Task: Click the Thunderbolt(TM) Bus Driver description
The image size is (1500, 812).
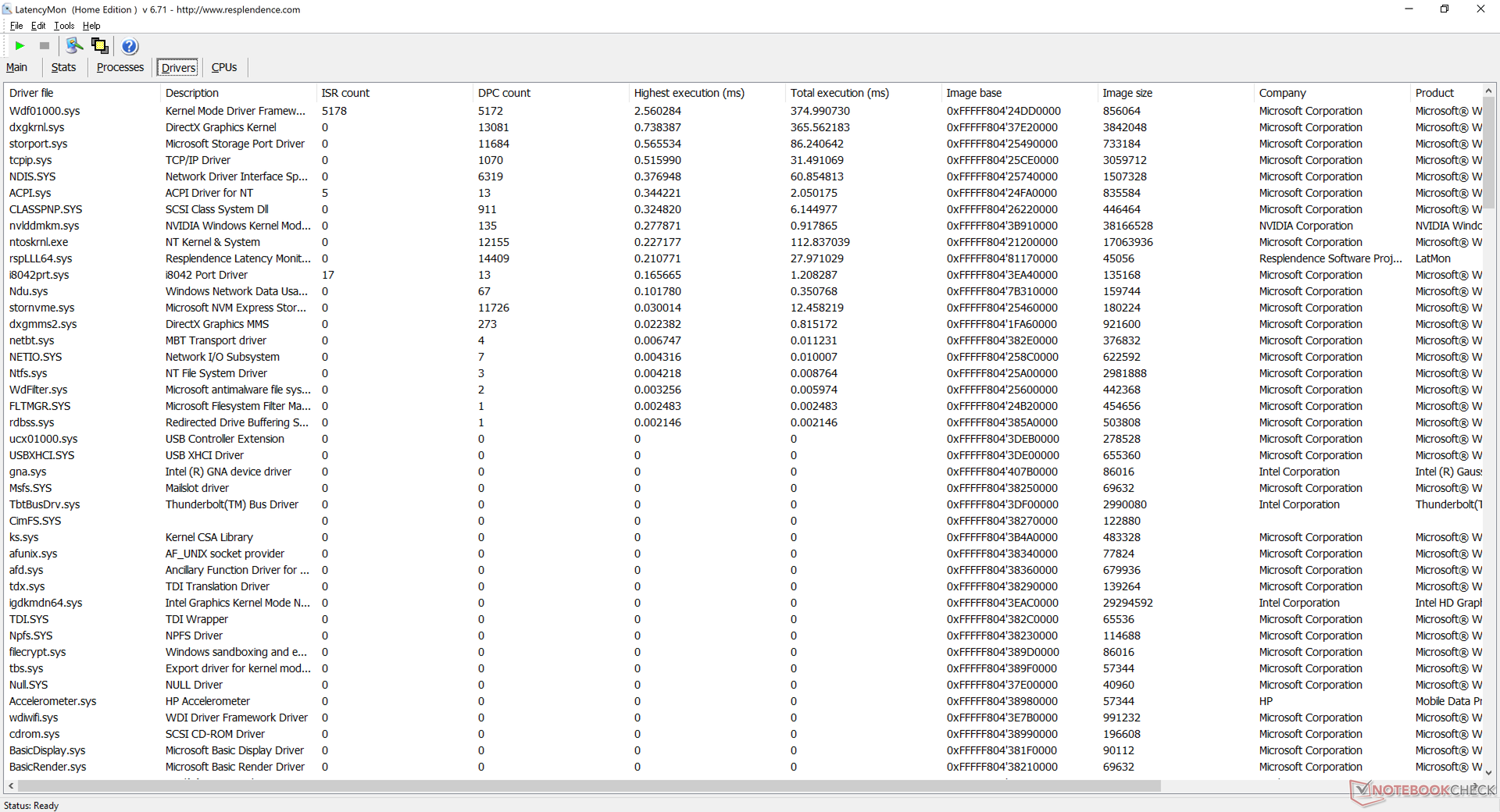Action: pos(232,504)
